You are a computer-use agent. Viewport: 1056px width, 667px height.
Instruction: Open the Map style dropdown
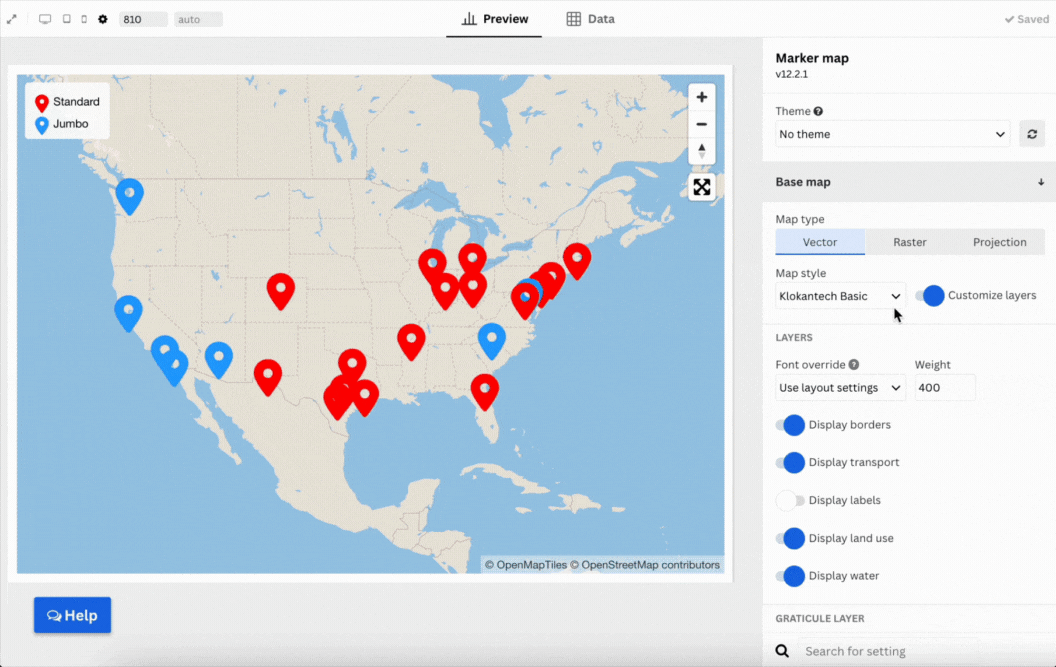click(x=840, y=296)
